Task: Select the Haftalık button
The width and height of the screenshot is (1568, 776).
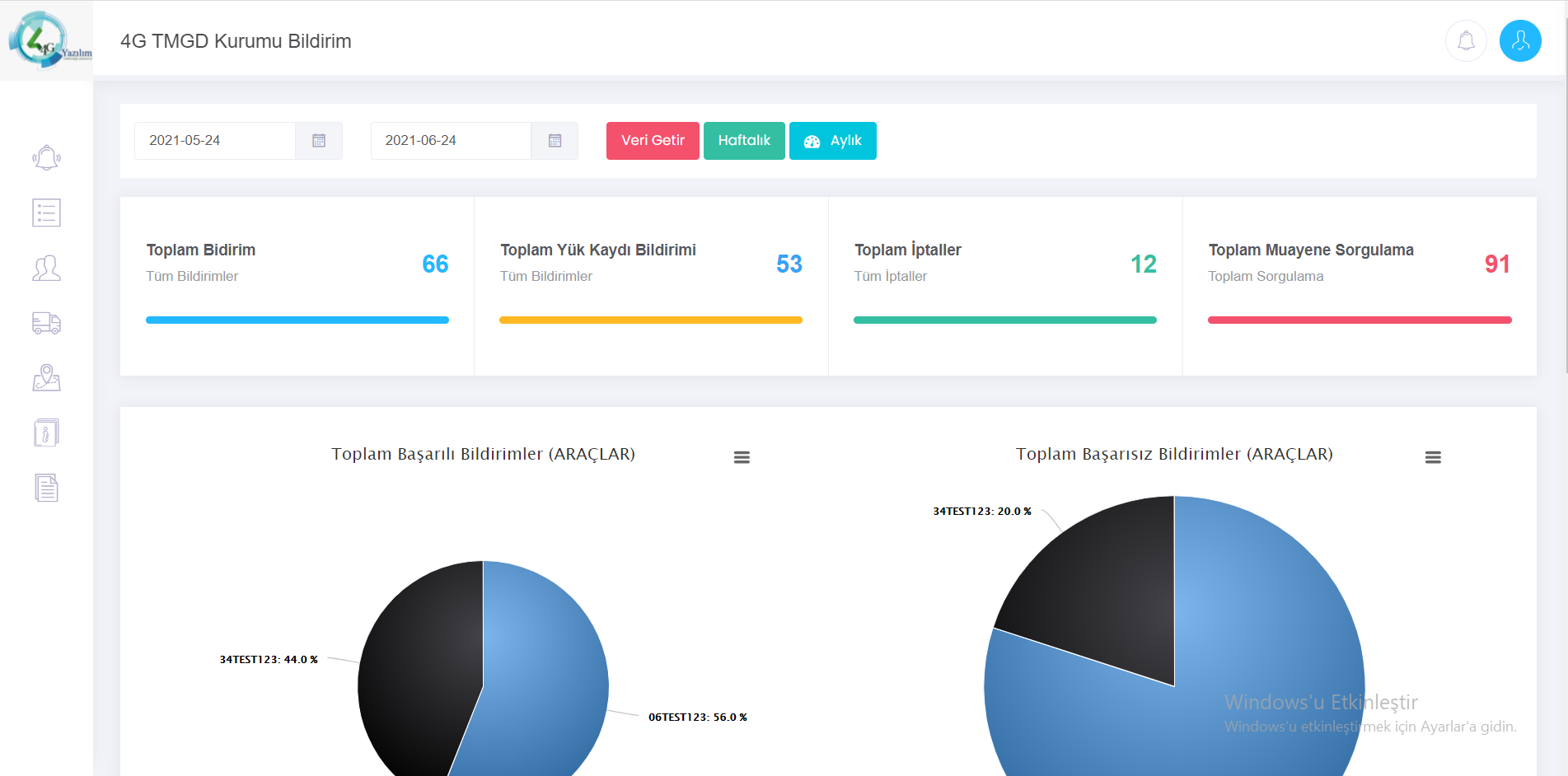Action: click(744, 141)
